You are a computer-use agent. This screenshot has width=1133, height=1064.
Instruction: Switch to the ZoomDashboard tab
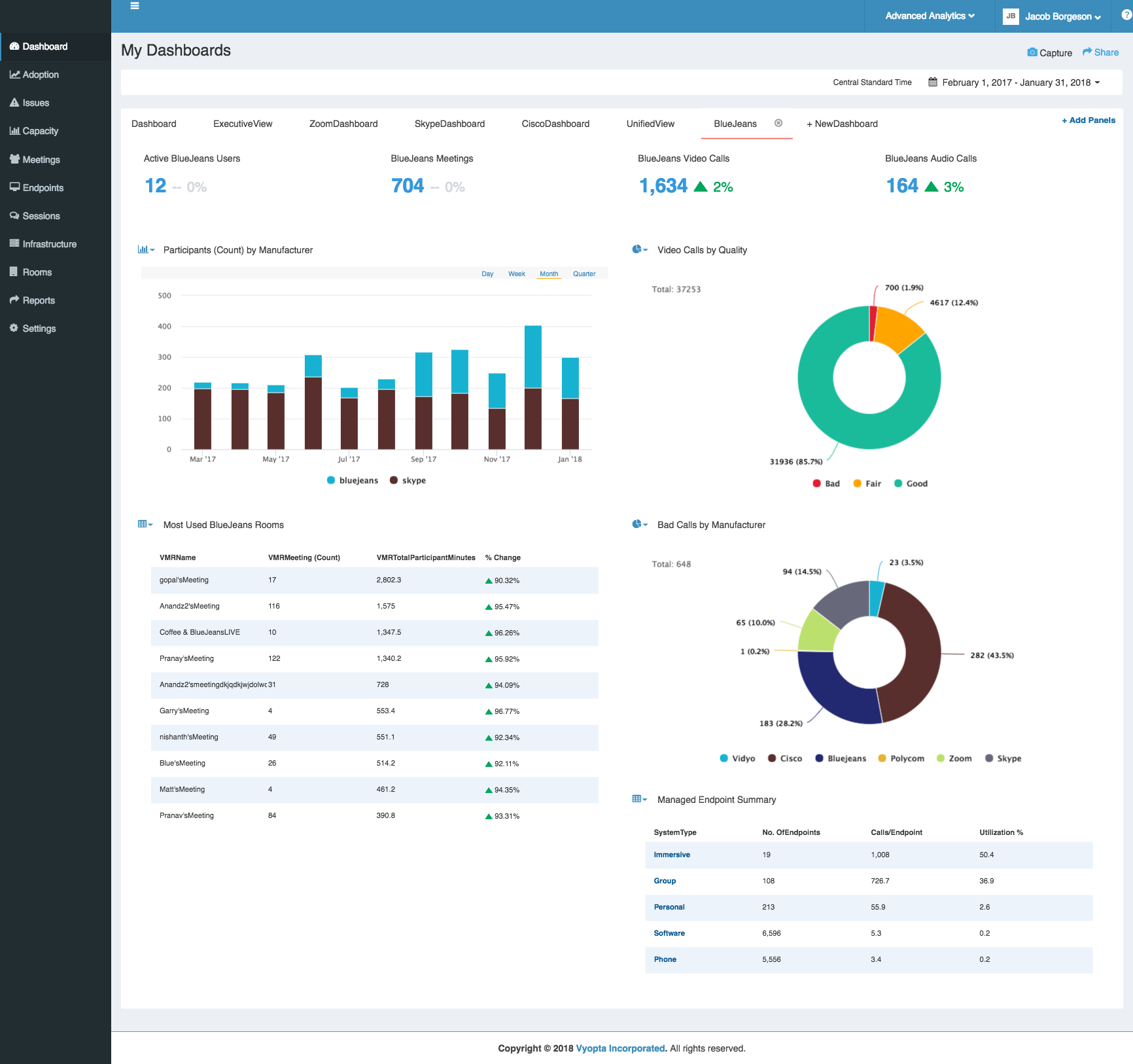pos(343,124)
